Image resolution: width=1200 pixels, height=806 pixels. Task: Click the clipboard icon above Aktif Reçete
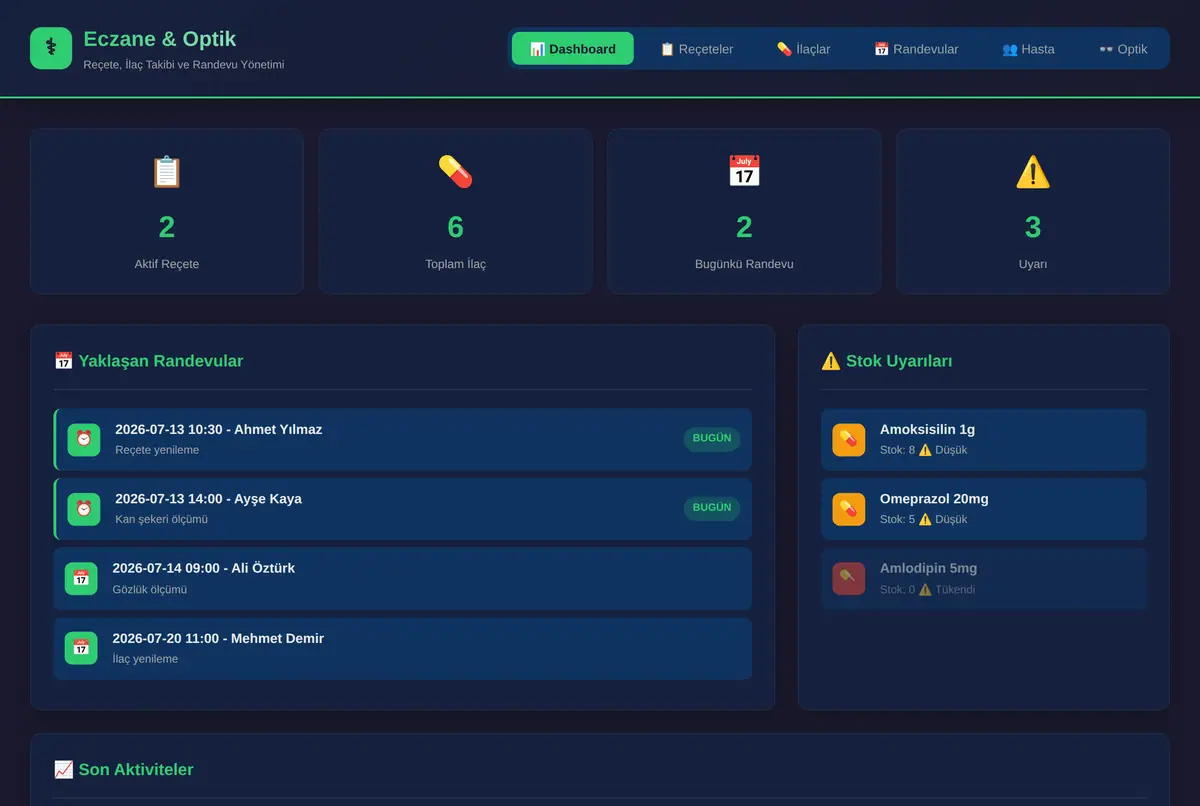(x=167, y=172)
